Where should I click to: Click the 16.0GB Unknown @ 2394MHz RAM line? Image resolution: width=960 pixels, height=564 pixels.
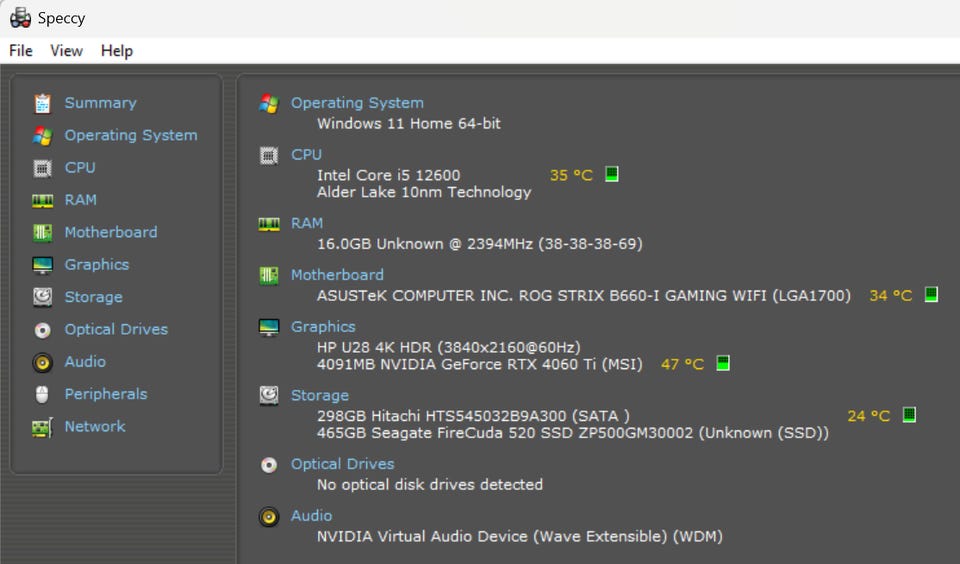pos(479,244)
